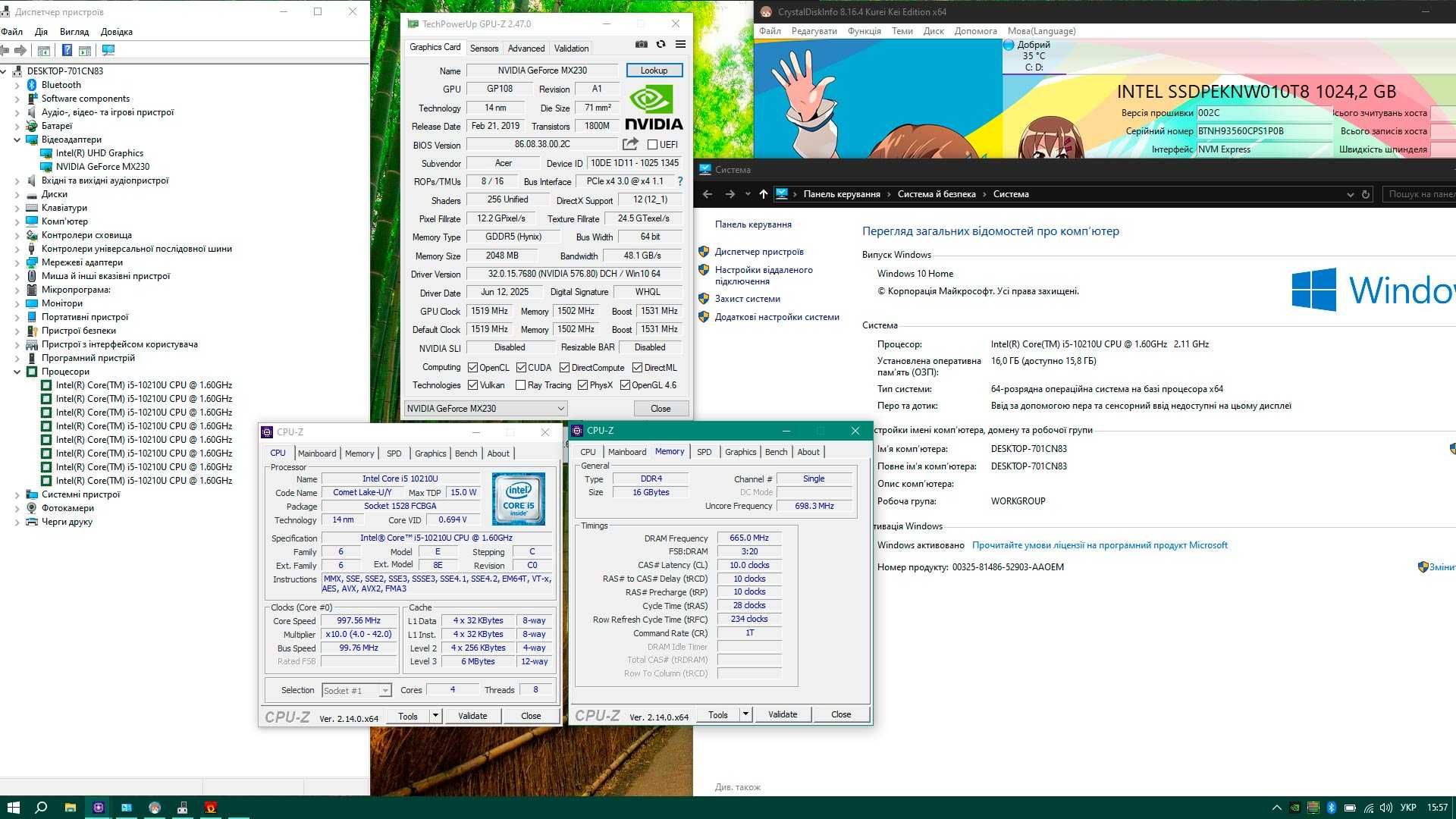Image resolution: width=1456 pixels, height=819 pixels.
Task: Toggle the Ray Tracing checkbox
Action: (x=520, y=385)
